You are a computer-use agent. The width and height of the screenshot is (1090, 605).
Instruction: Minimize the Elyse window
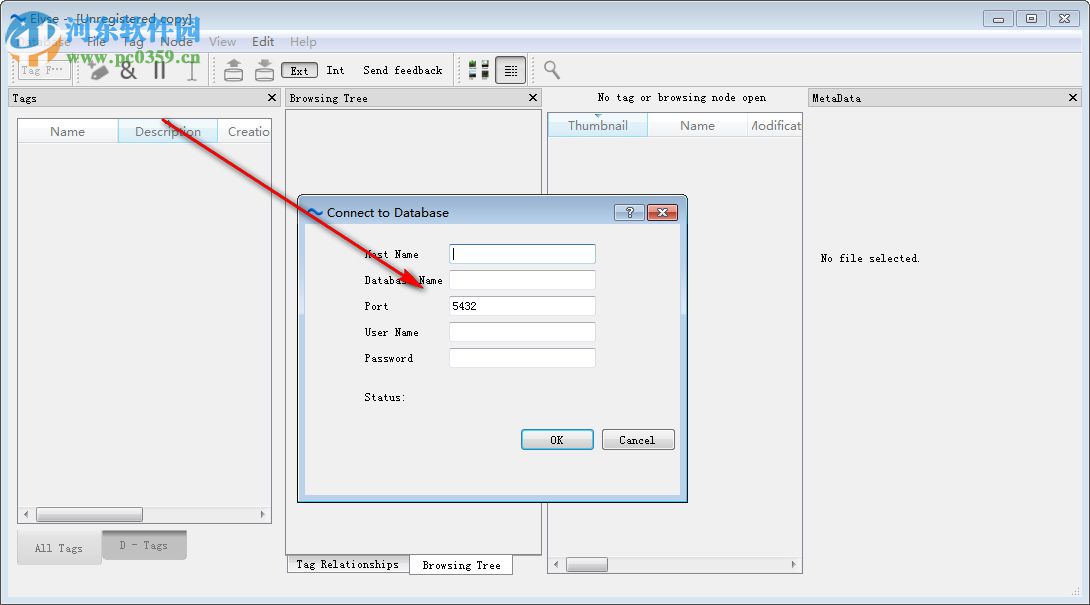pyautogui.click(x=998, y=19)
